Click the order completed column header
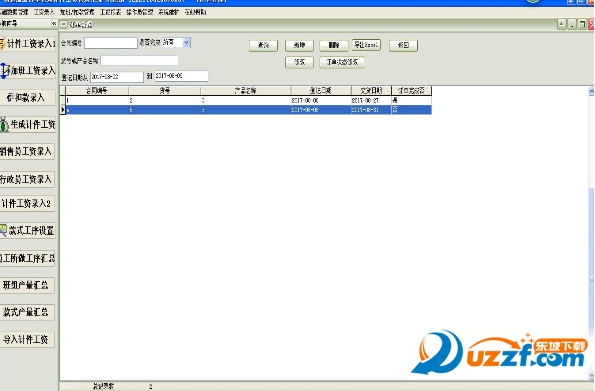This screenshot has width=595, height=391. [411, 91]
